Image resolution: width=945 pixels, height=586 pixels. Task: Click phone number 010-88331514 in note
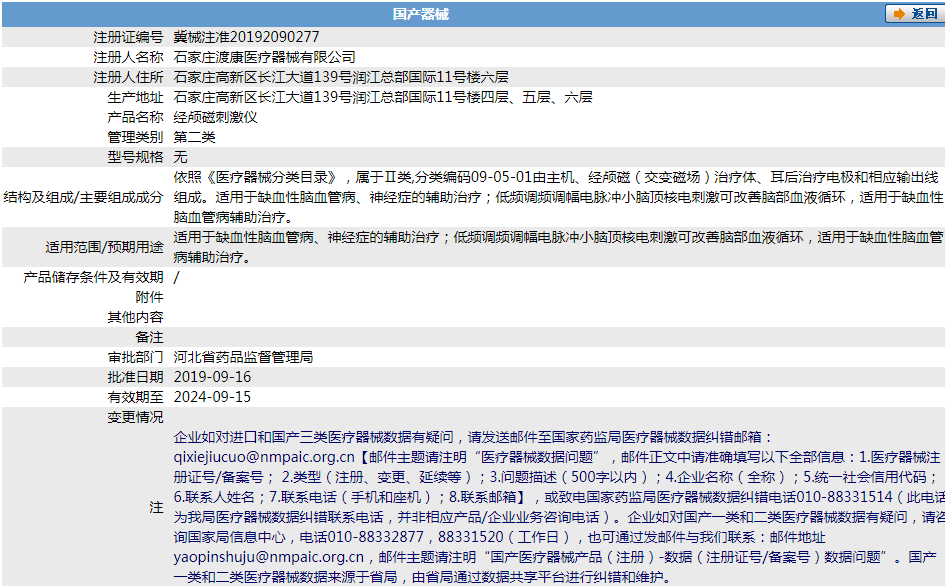pyautogui.click(x=844, y=497)
